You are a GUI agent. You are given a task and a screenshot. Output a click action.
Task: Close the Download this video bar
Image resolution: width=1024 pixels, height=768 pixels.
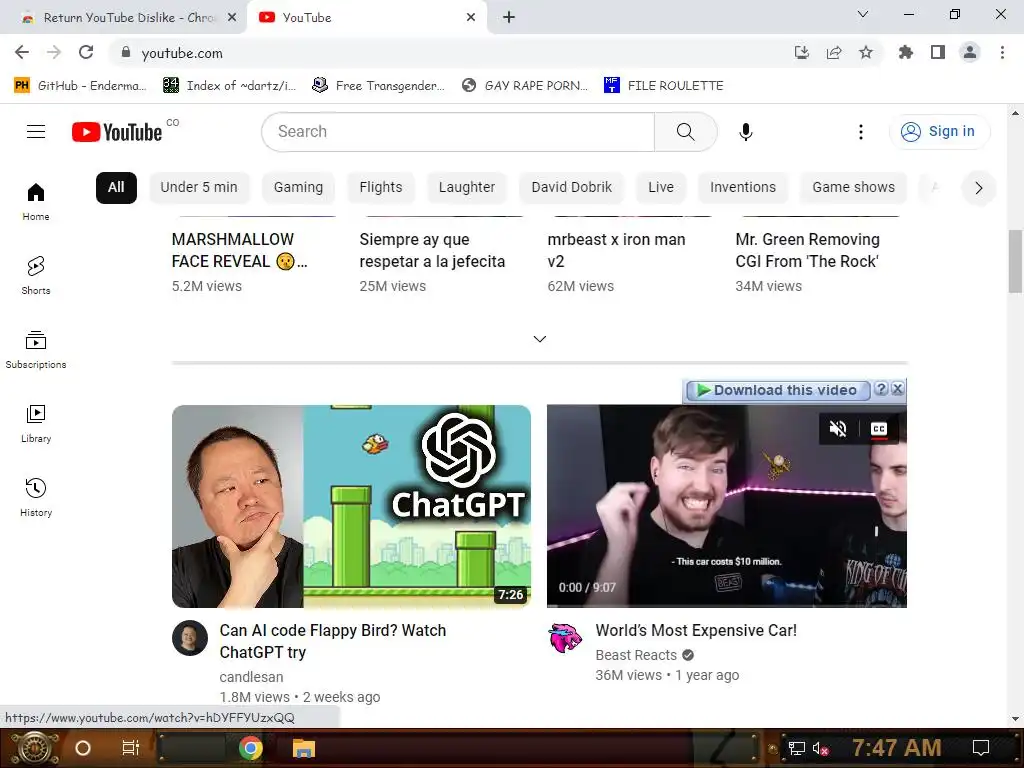pos(898,389)
